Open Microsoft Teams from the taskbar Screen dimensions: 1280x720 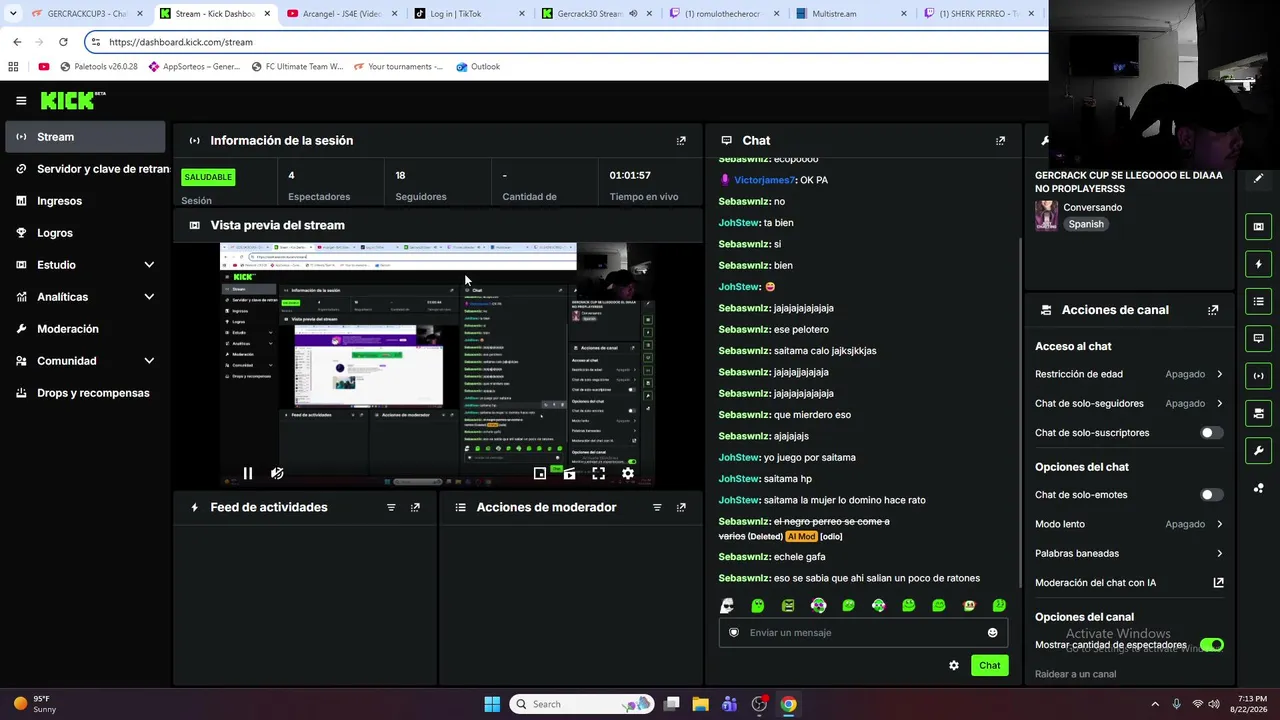pyautogui.click(x=729, y=704)
